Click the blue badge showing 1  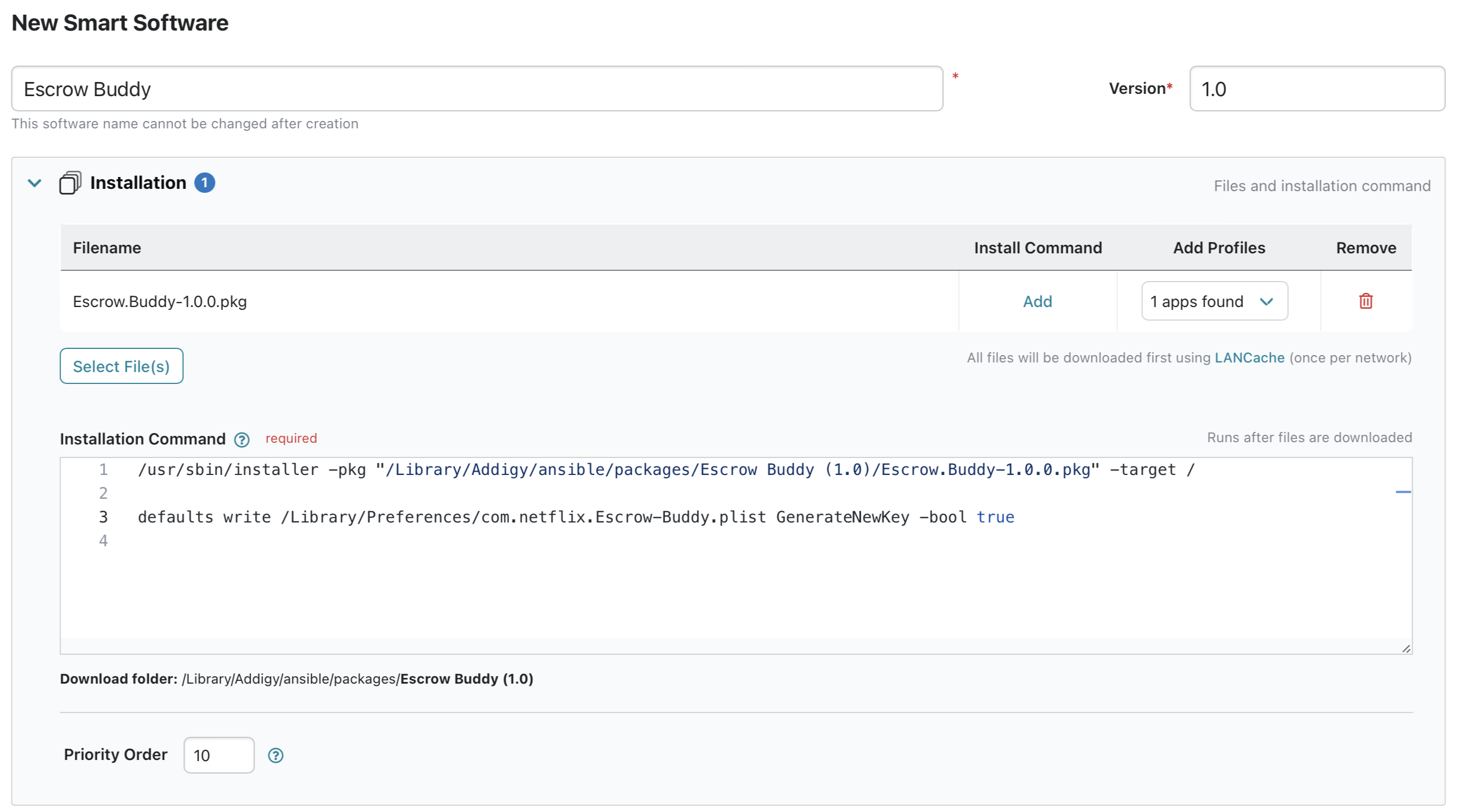pyautogui.click(x=205, y=183)
